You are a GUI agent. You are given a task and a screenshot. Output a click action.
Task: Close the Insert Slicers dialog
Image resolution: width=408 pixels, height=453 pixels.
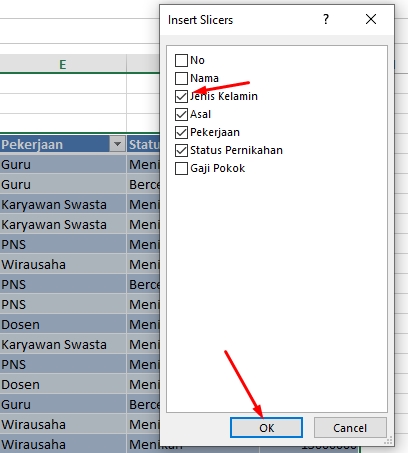371,19
